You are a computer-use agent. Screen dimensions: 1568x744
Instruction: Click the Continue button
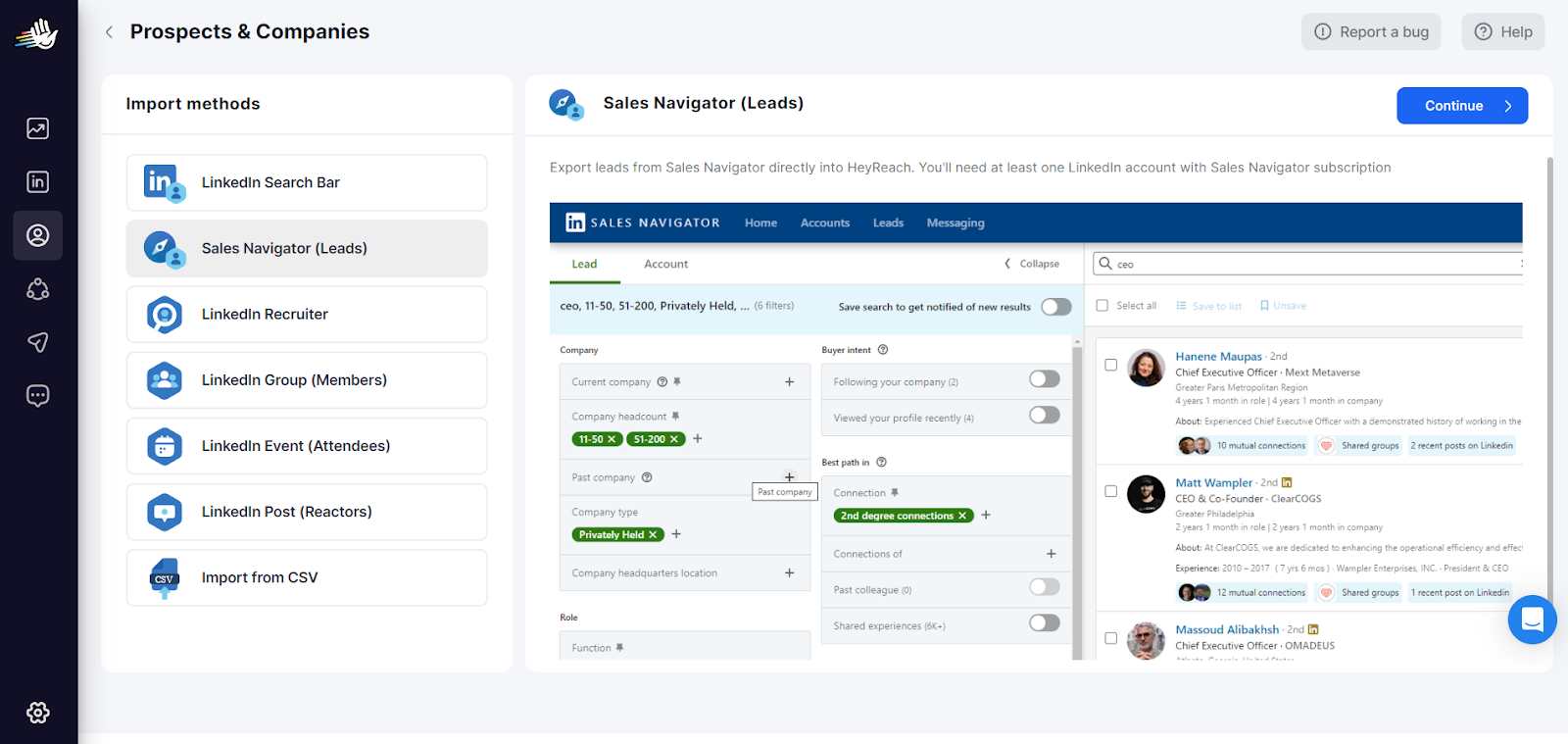pyautogui.click(x=1462, y=106)
